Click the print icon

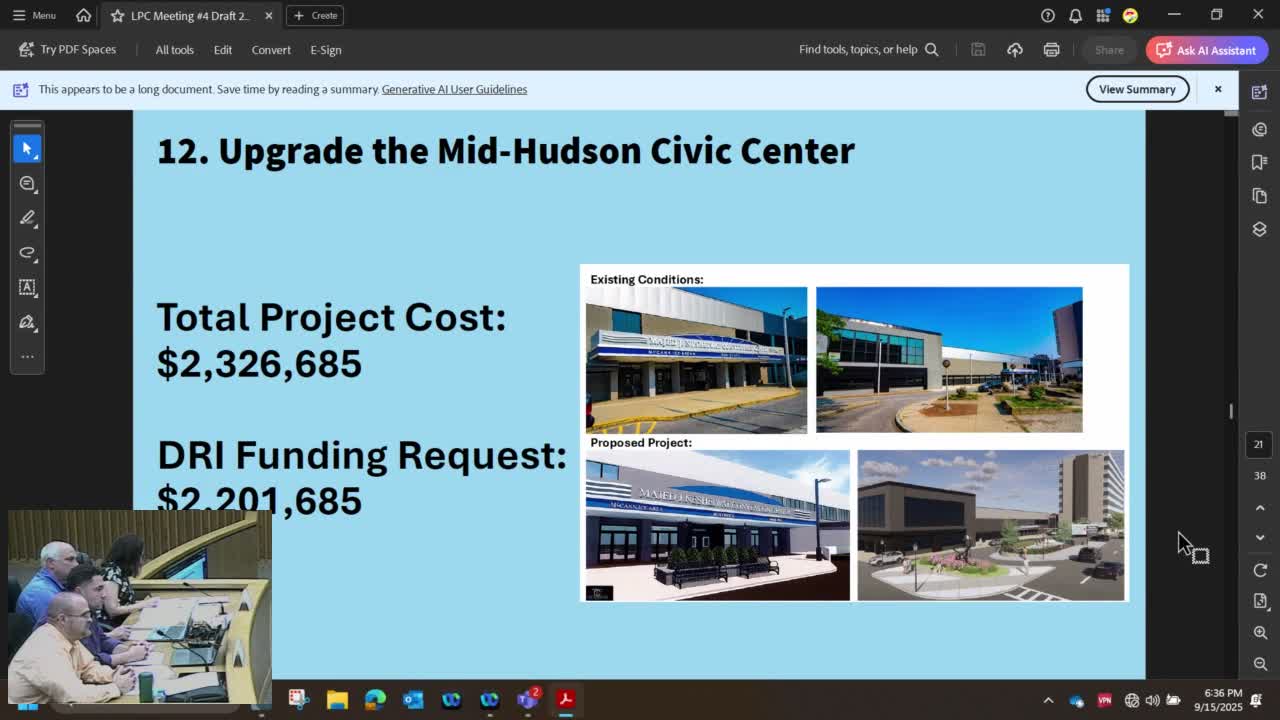point(1051,50)
